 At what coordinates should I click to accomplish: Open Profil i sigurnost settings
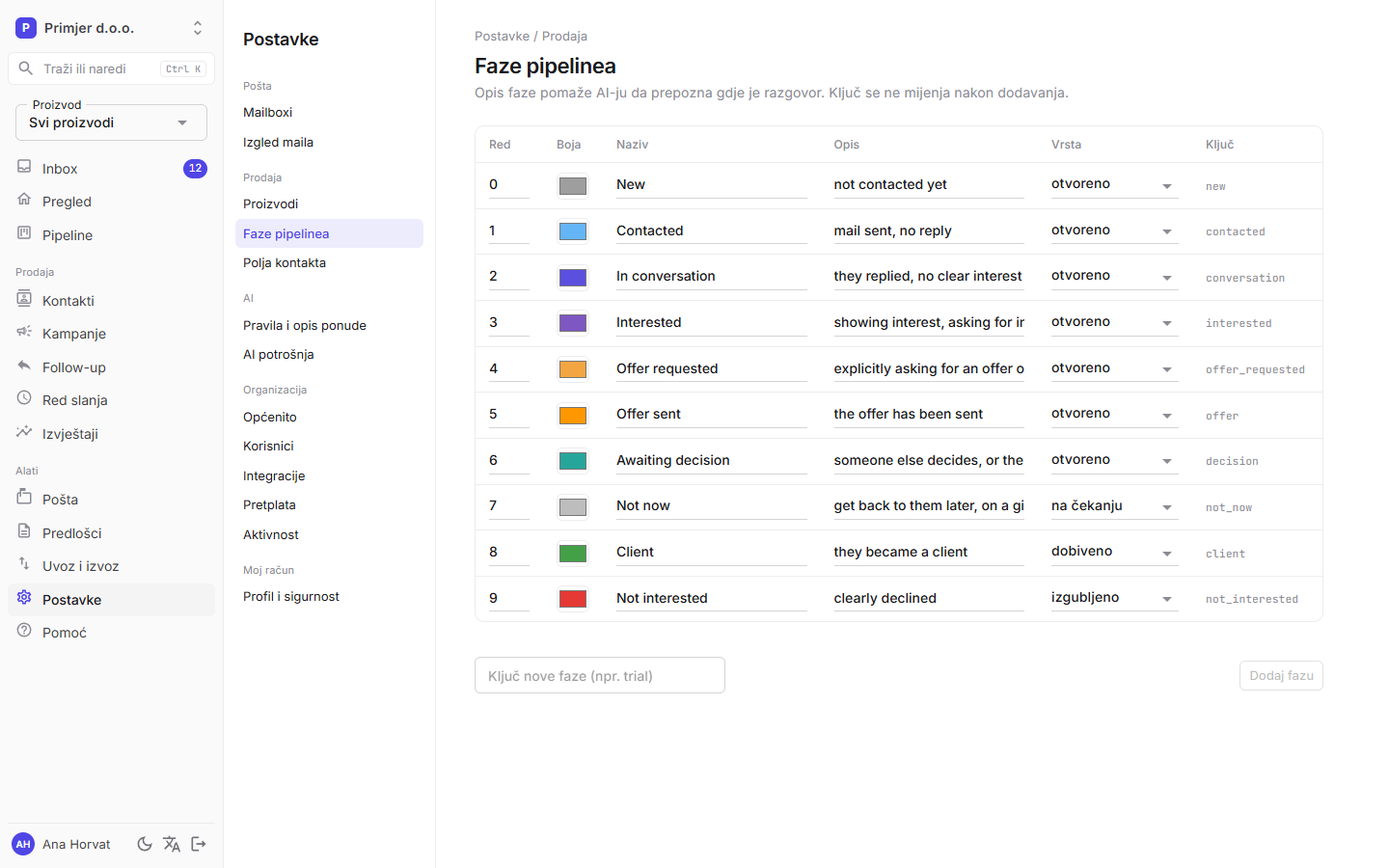pyautogui.click(x=329, y=597)
